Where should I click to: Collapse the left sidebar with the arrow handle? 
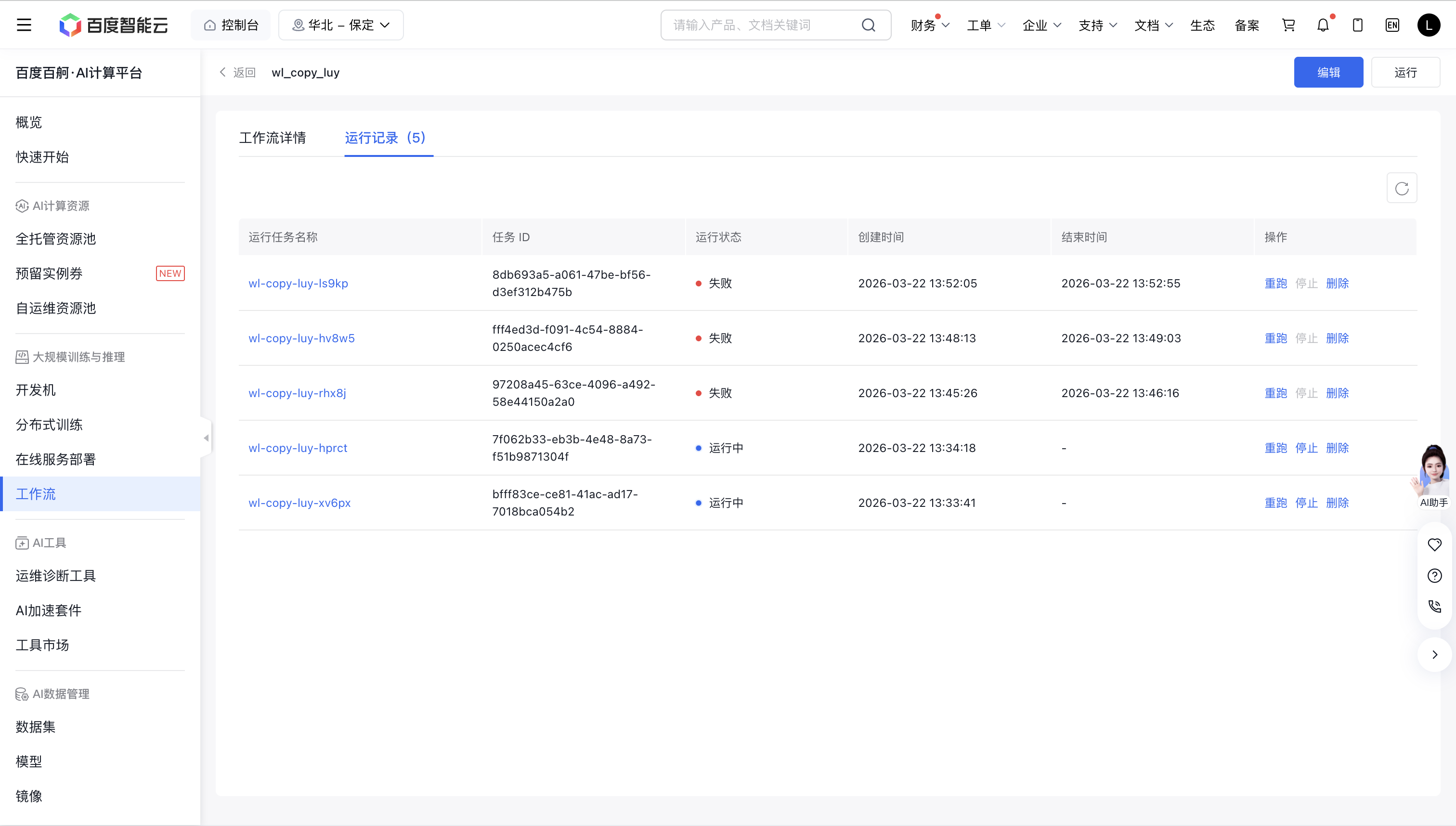(206, 438)
